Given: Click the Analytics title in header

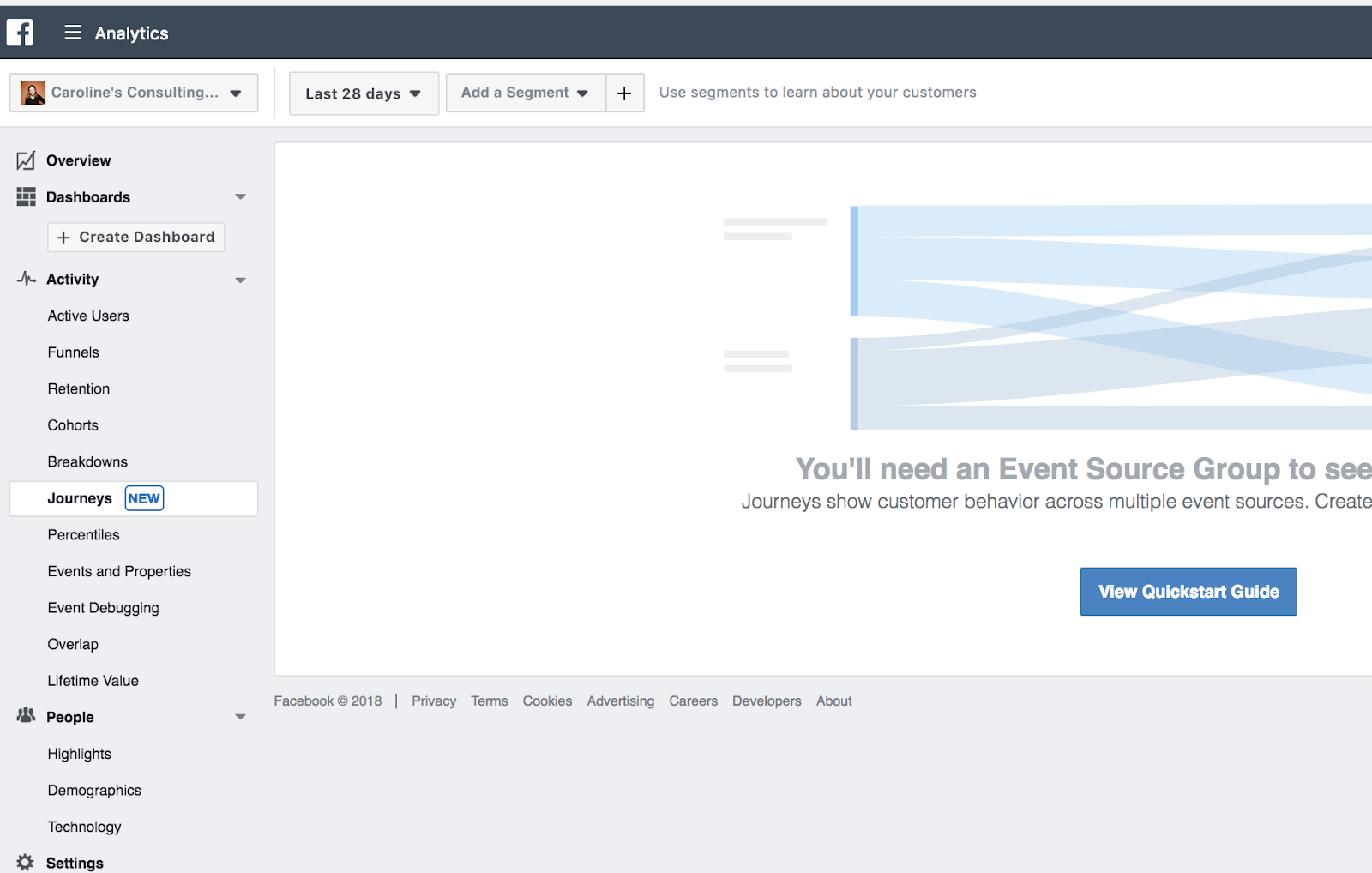Looking at the screenshot, I should click(x=132, y=33).
